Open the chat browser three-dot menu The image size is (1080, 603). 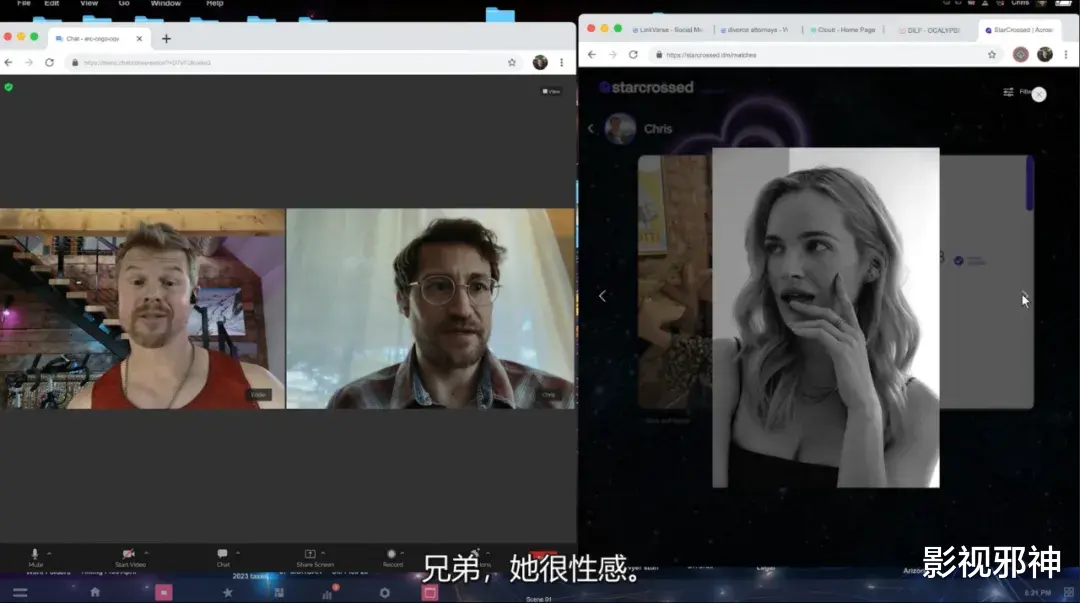tap(562, 63)
